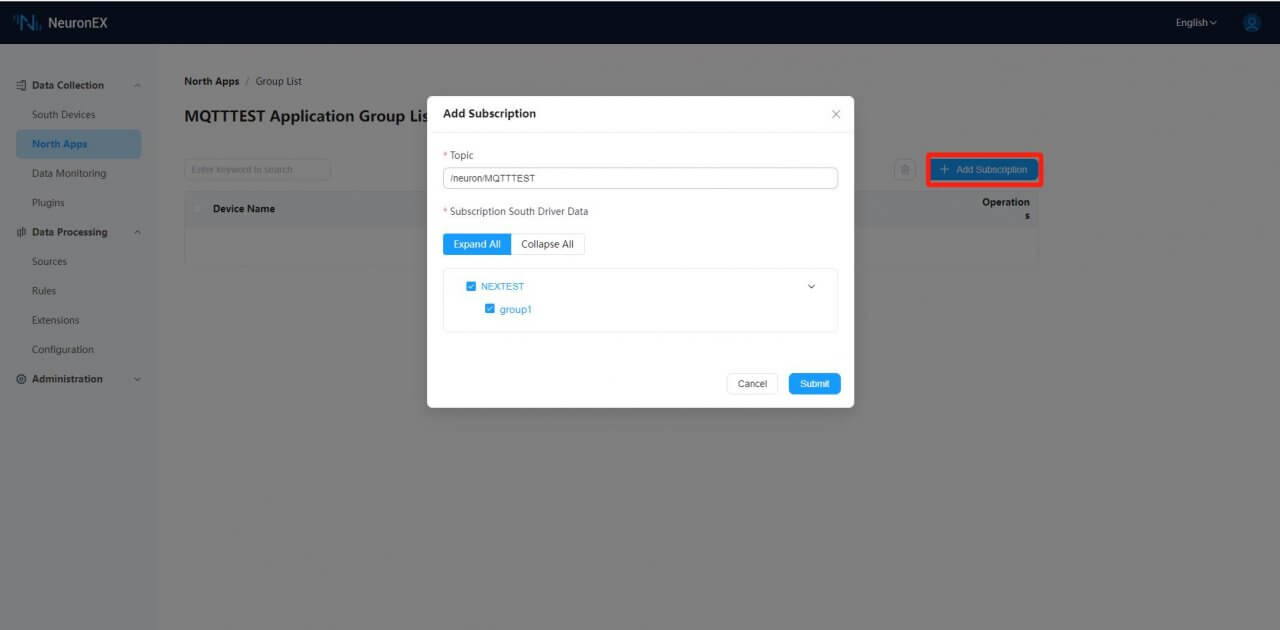Screen dimensions: 1280x630
Task: Click the Expand All button
Action: (x=476, y=244)
